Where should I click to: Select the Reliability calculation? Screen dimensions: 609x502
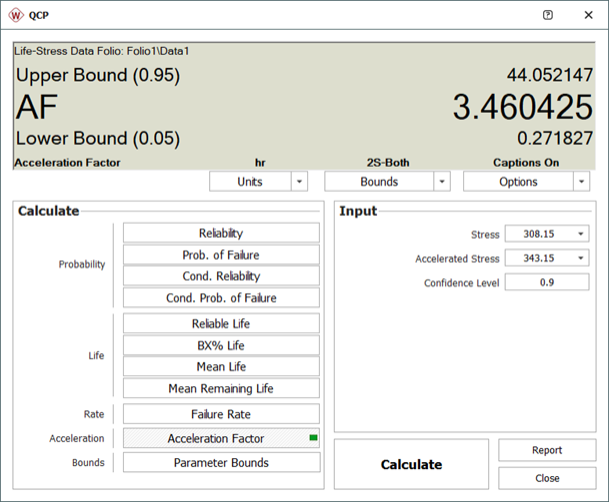[221, 233]
